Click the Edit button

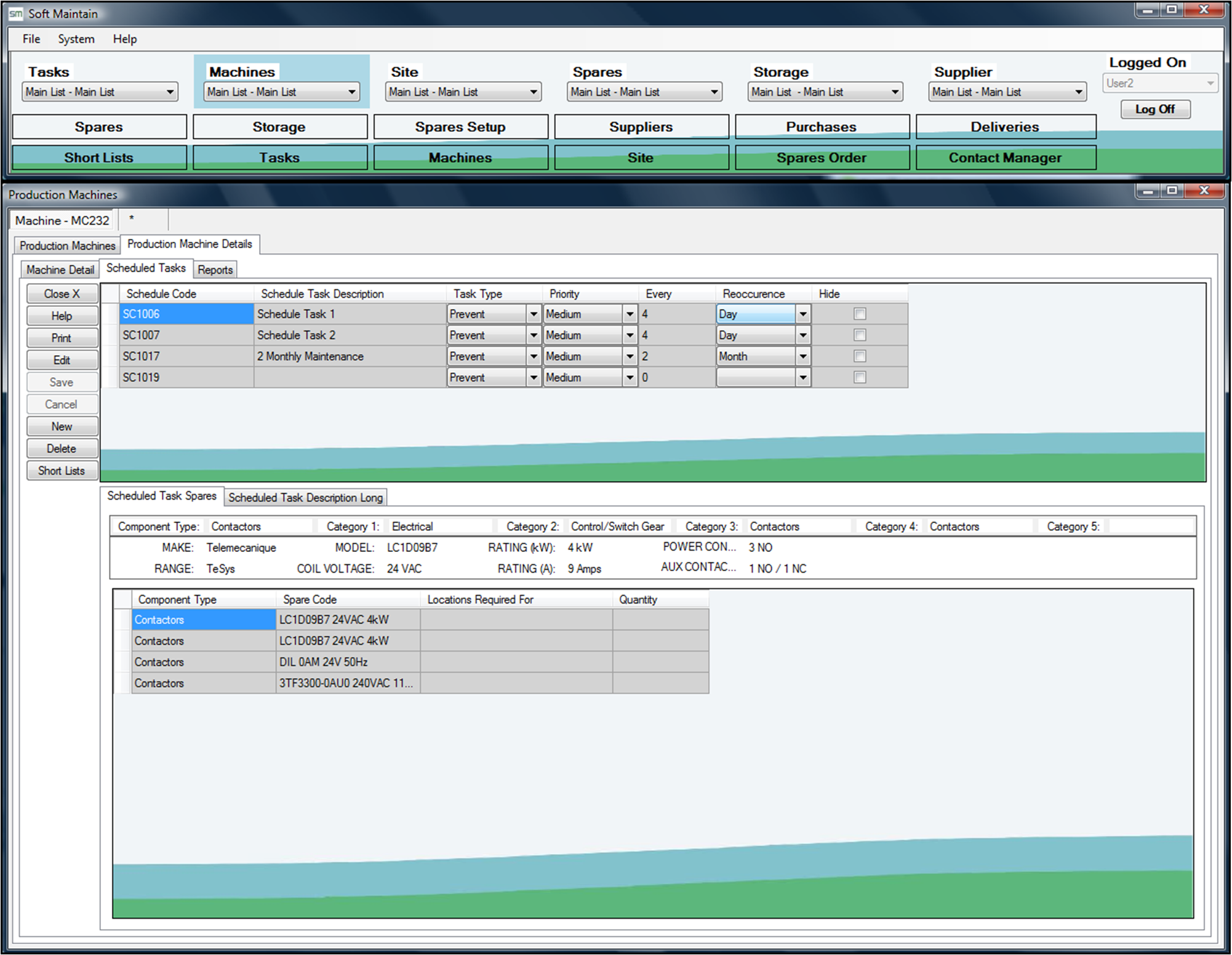[x=62, y=360]
